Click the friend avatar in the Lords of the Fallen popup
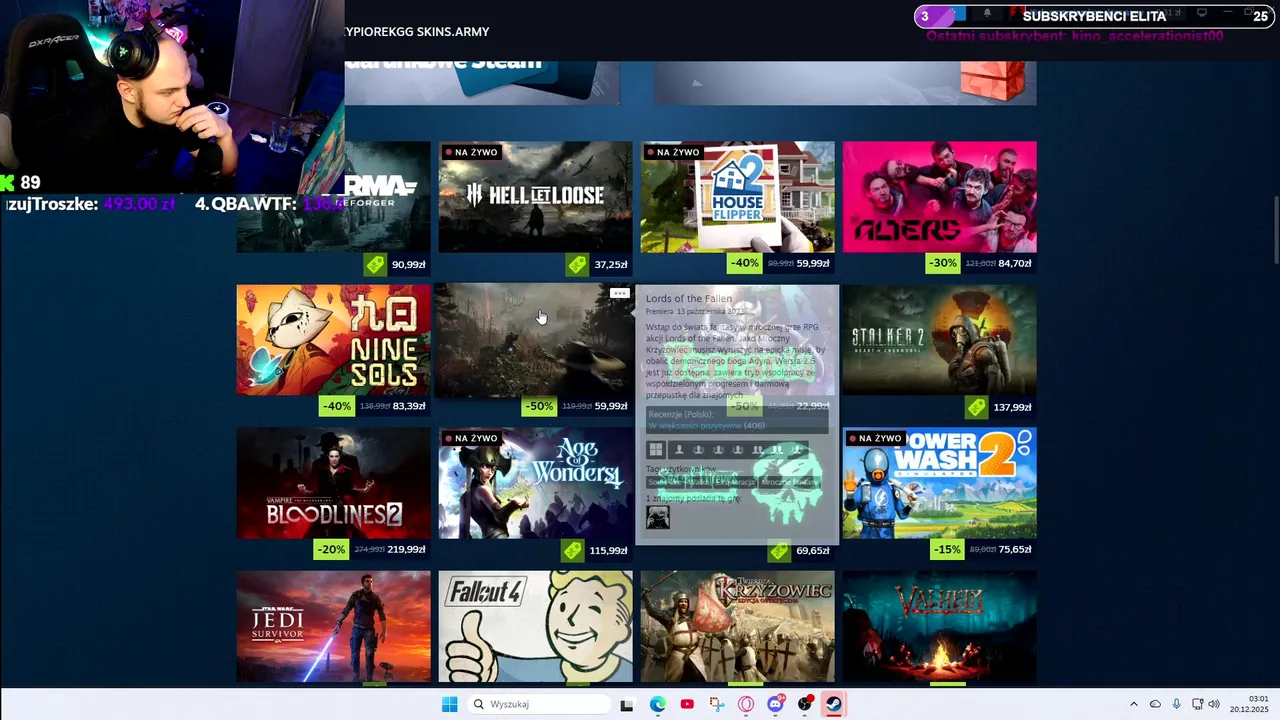Screen dimensions: 1280x720 658,517
